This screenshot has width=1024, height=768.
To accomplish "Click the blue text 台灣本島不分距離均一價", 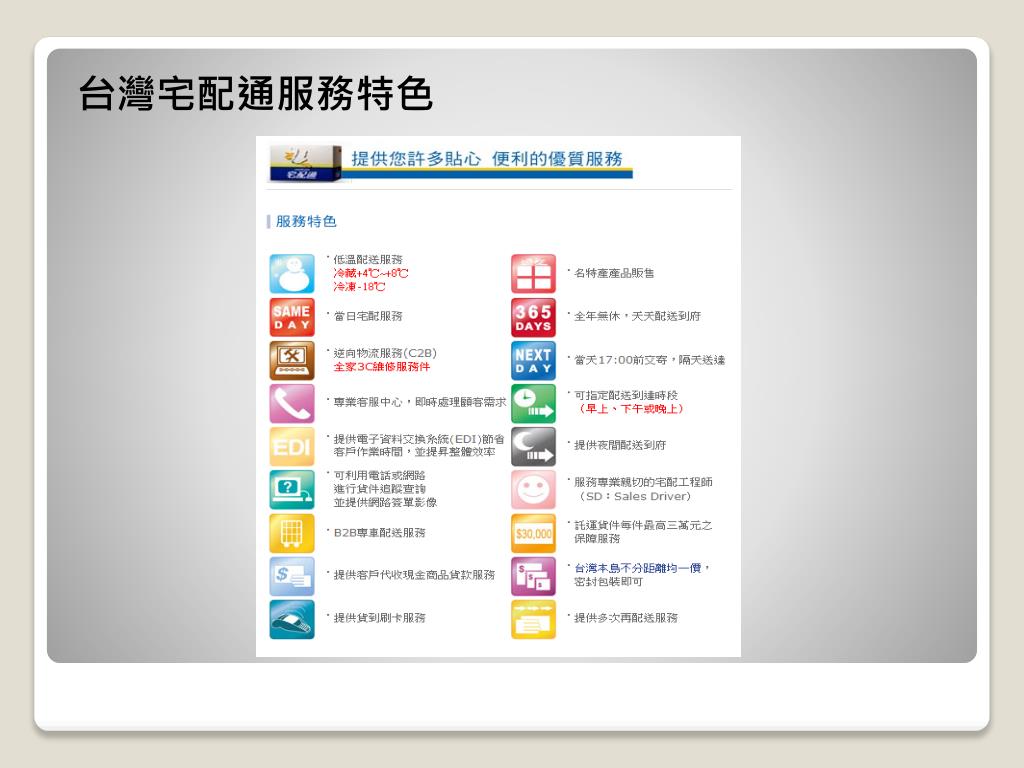I will coord(637,568).
